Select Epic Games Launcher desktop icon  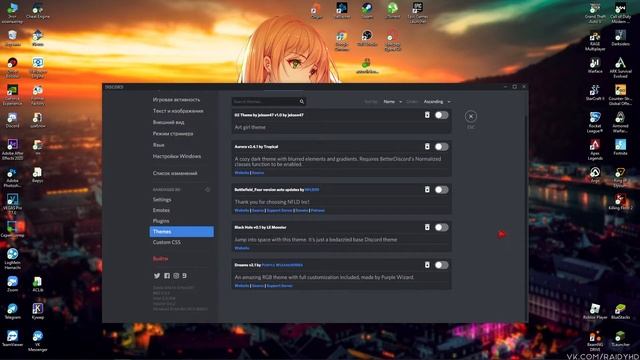pos(418,12)
